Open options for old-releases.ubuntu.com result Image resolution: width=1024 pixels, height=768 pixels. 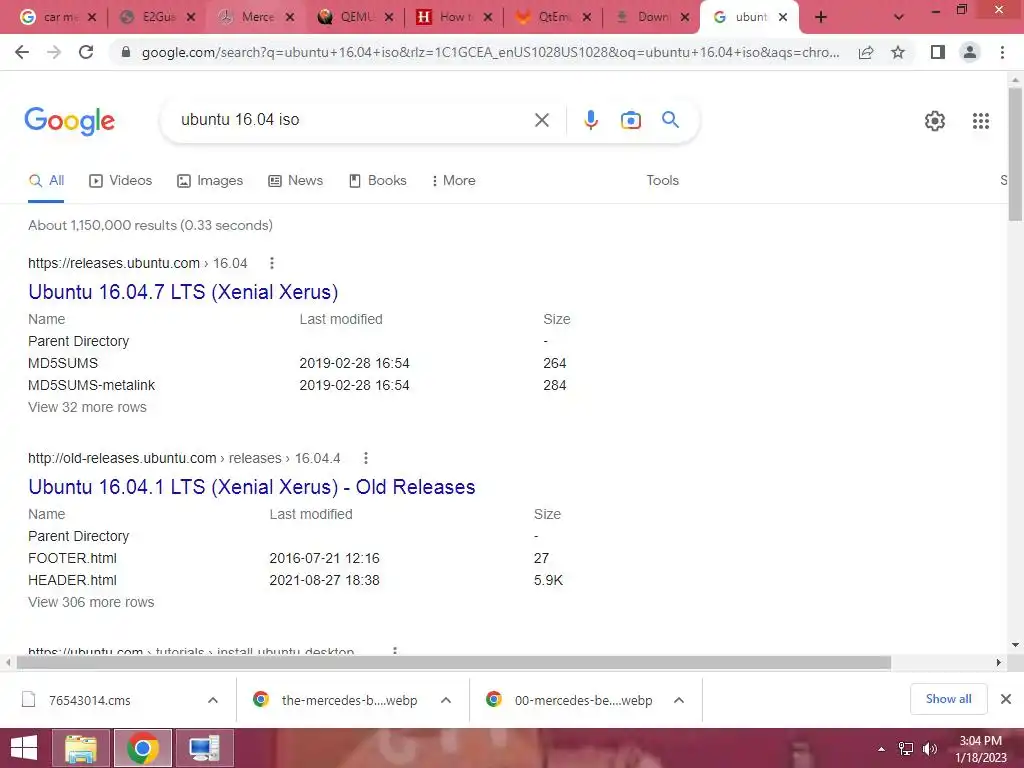click(x=366, y=458)
